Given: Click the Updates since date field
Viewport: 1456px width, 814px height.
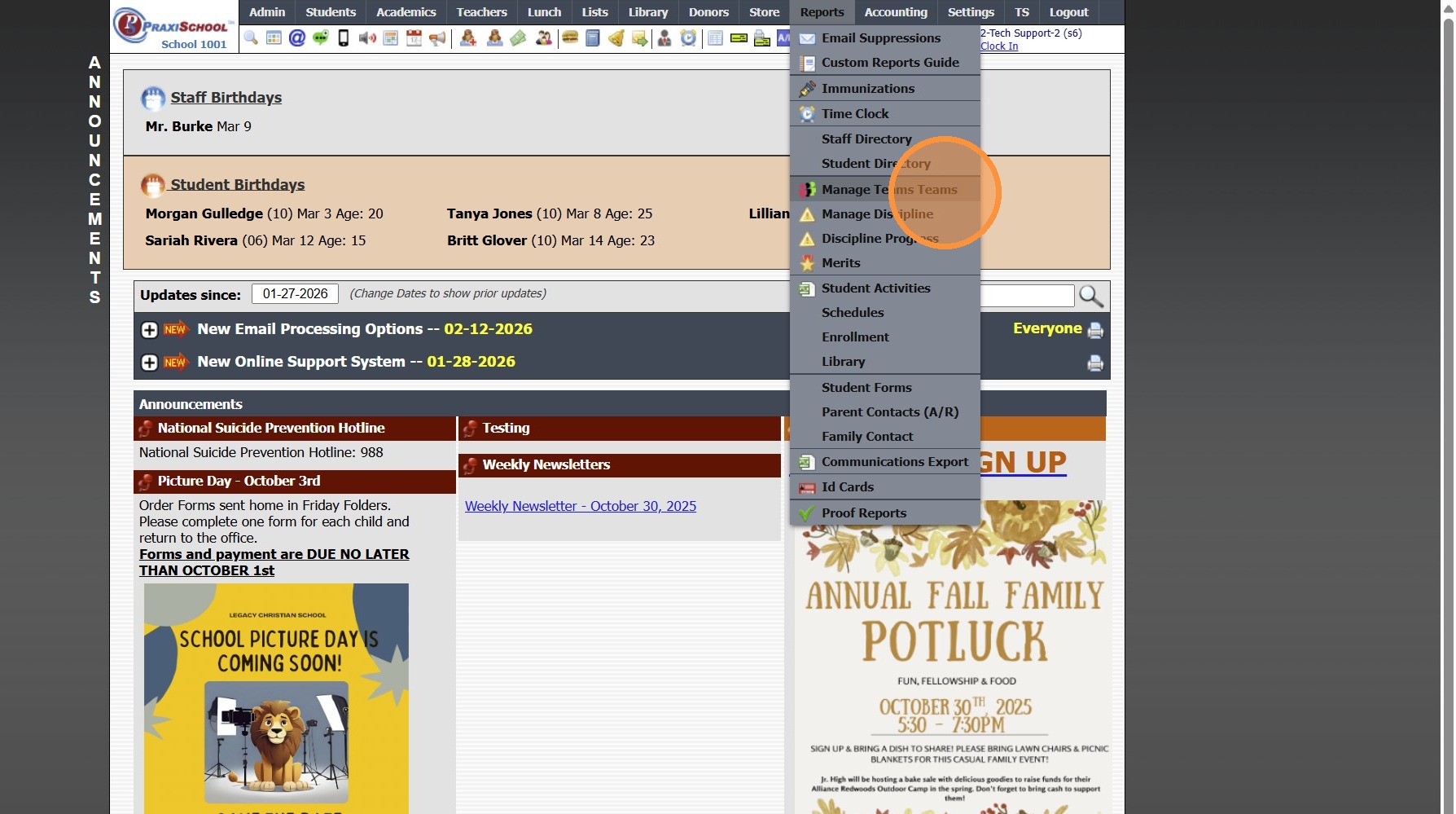Looking at the screenshot, I should click(295, 294).
